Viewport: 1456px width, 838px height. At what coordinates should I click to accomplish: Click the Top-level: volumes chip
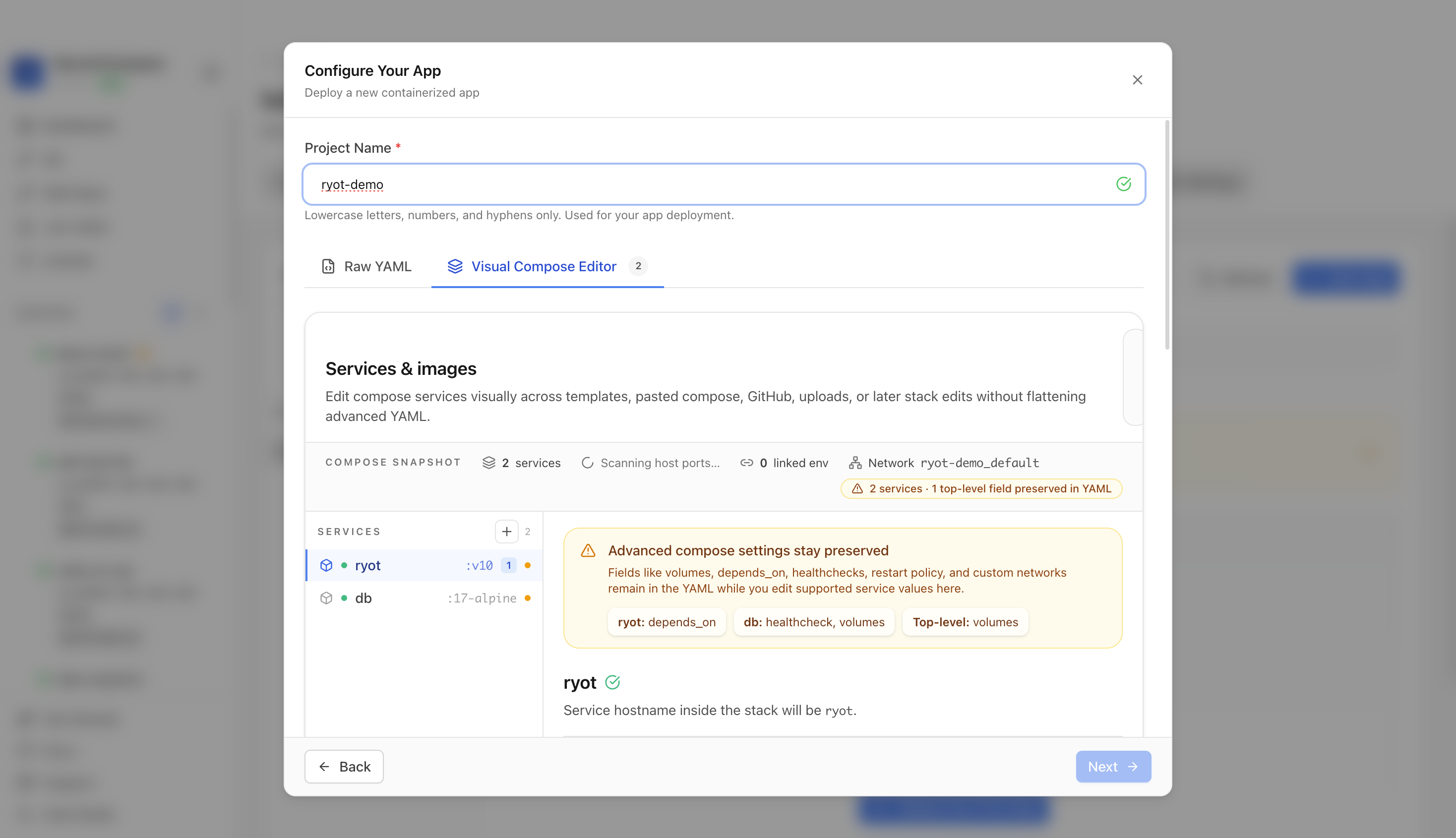(965, 622)
